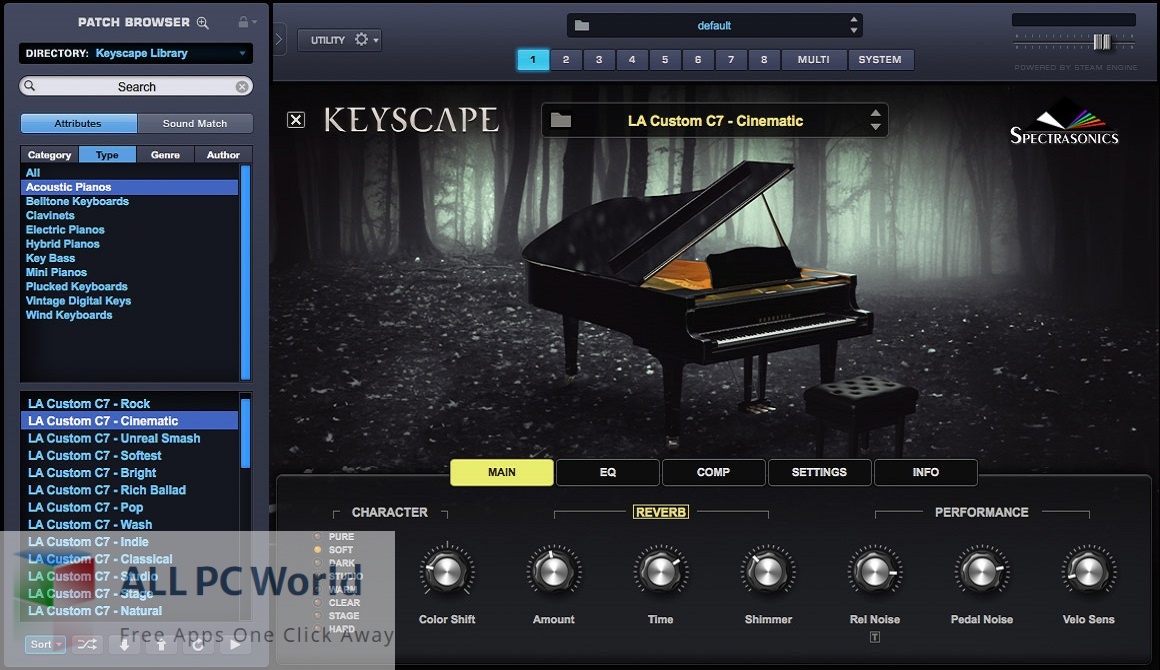The height and width of the screenshot is (670, 1160).
Task: Select the Genre attribute column
Action: point(165,155)
